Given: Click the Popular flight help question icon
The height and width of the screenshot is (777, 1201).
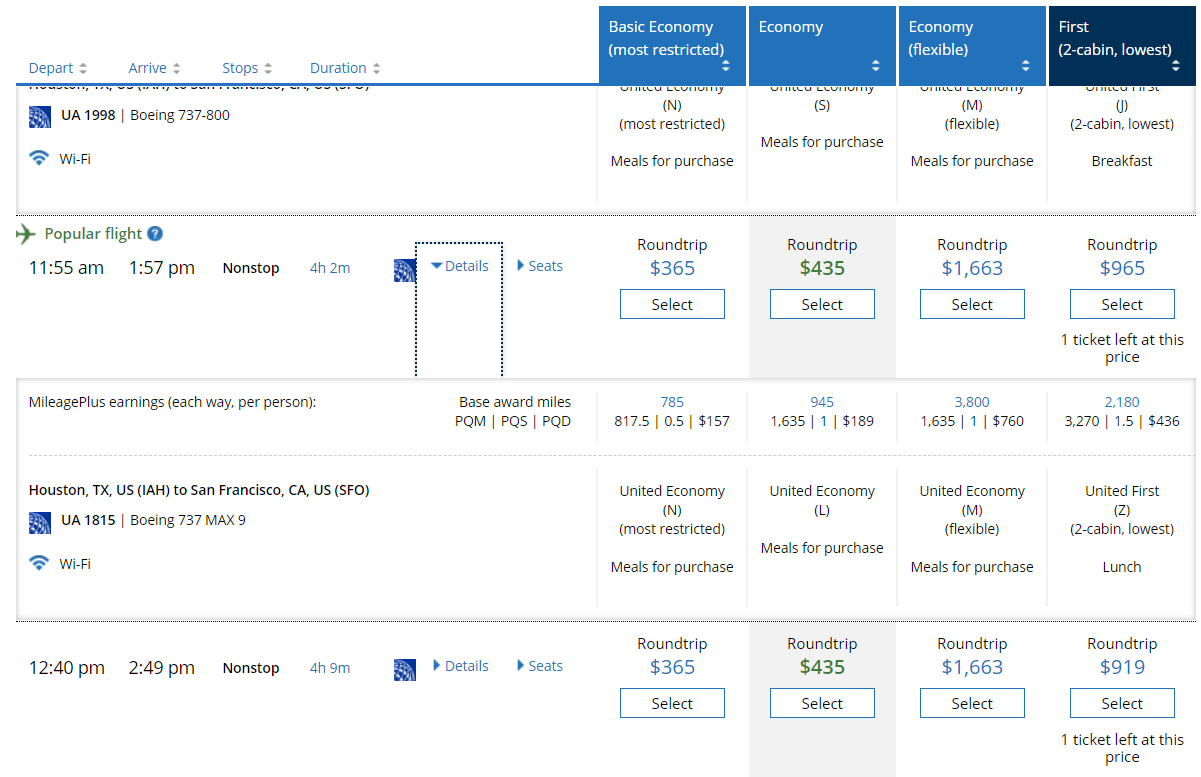Looking at the screenshot, I should point(155,234).
